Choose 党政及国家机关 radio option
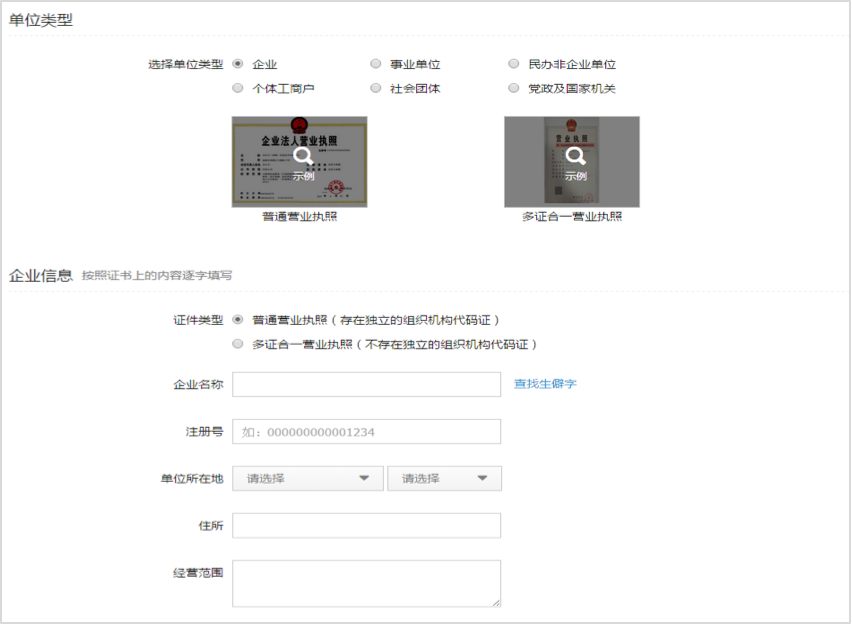Image resolution: width=852 pixels, height=624 pixels. tap(513, 88)
